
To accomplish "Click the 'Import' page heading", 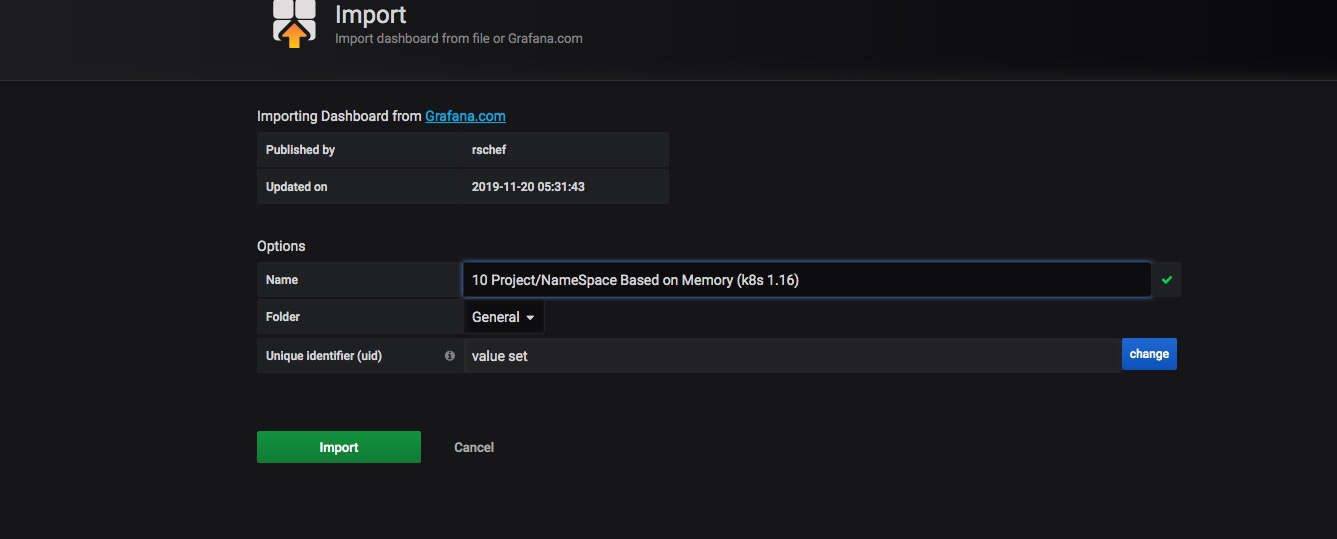I will (371, 15).
